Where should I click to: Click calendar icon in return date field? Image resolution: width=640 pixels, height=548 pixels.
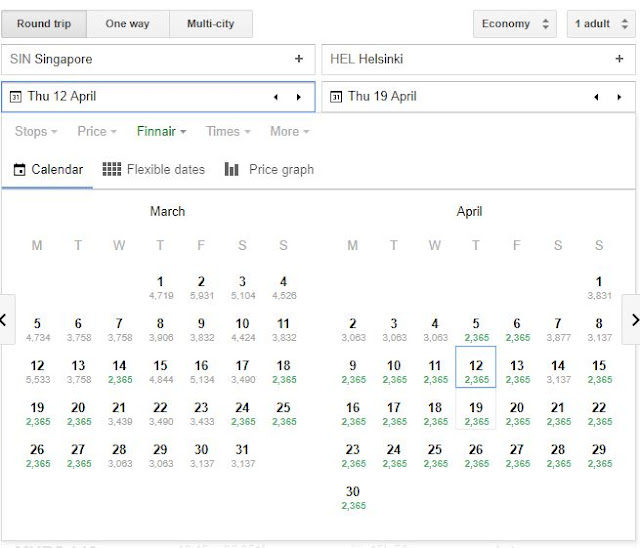[336, 97]
